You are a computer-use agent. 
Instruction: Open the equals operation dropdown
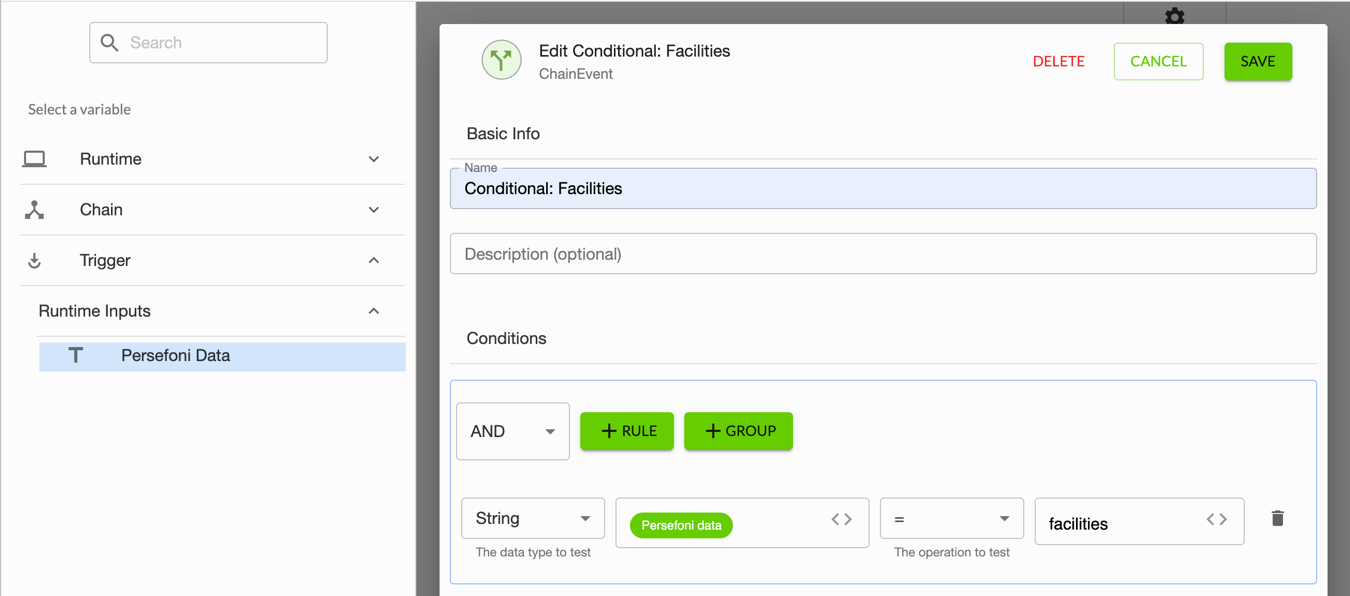click(x=952, y=519)
